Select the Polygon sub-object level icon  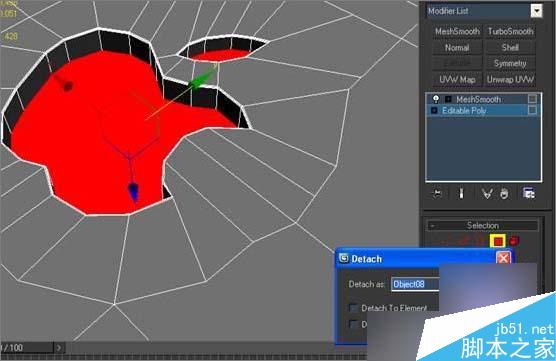pyautogui.click(x=498, y=241)
